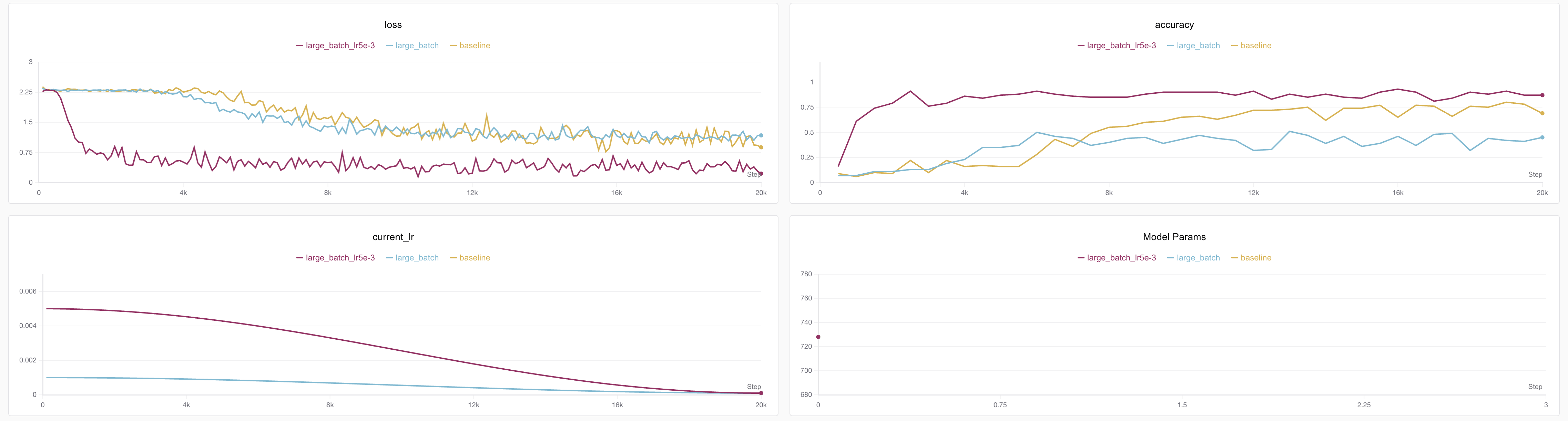Click blue large_batch end-point on loss chart

click(x=761, y=135)
